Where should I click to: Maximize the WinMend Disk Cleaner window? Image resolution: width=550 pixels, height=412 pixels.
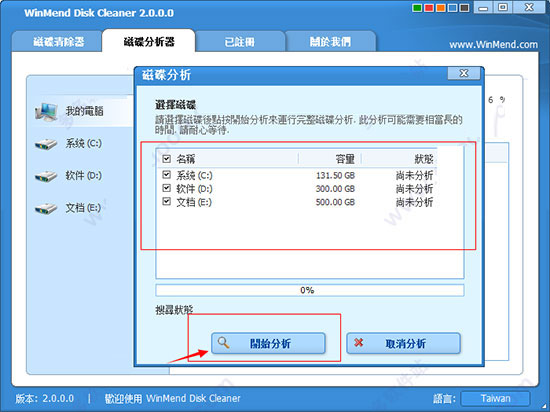[x=502, y=7]
